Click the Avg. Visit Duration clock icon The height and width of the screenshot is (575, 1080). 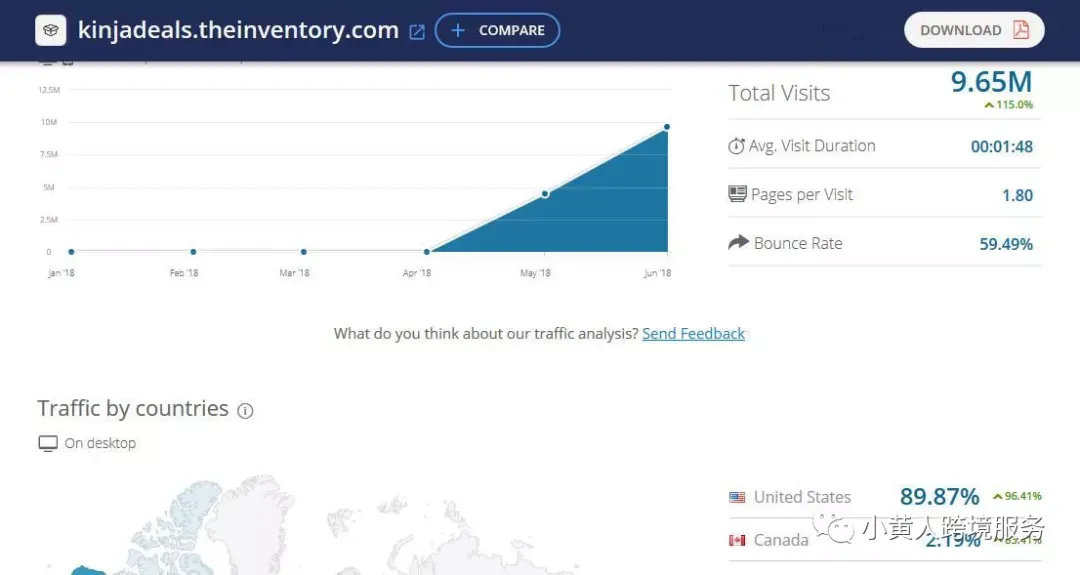(736, 146)
